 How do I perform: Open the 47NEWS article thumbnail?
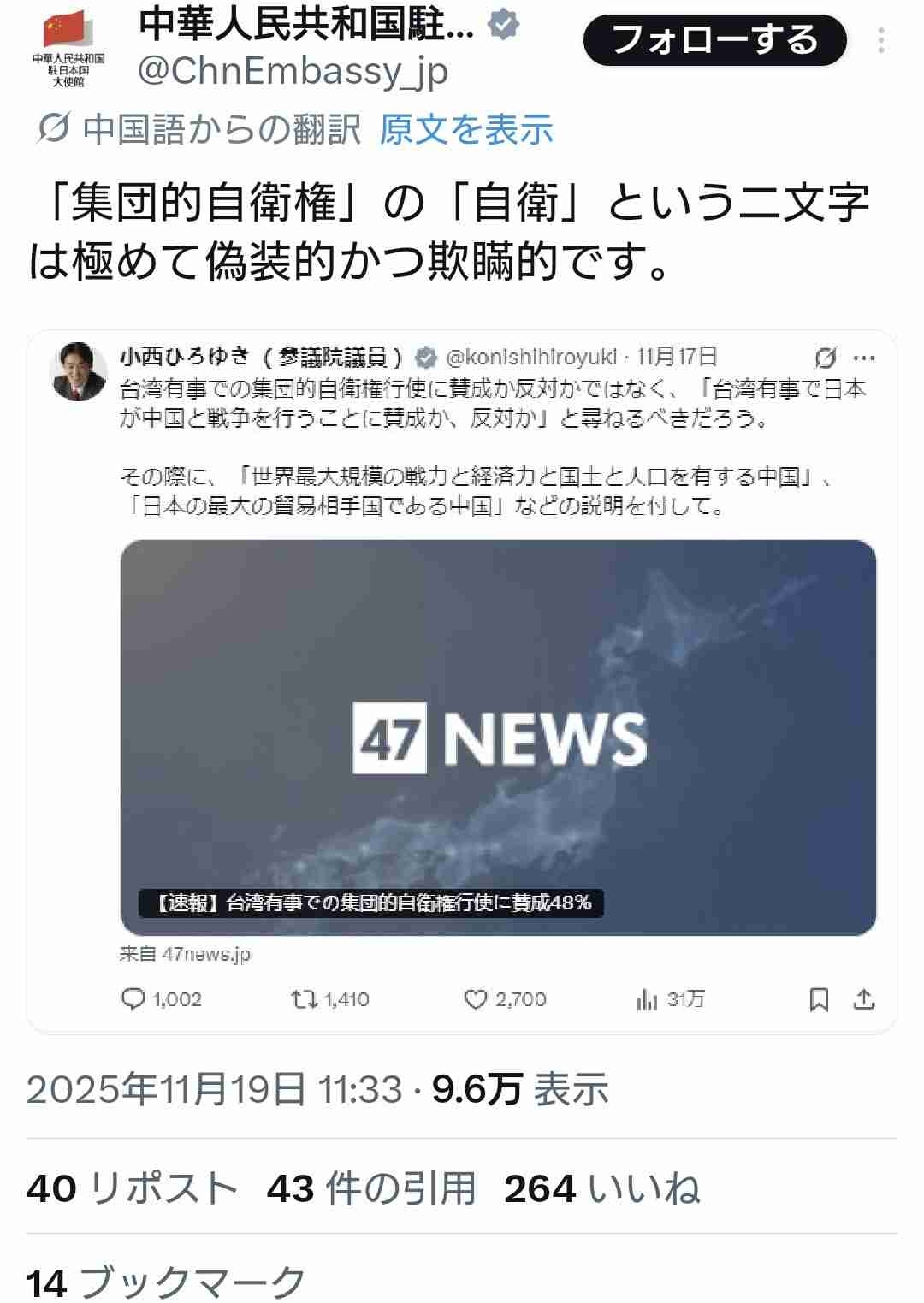click(498, 737)
